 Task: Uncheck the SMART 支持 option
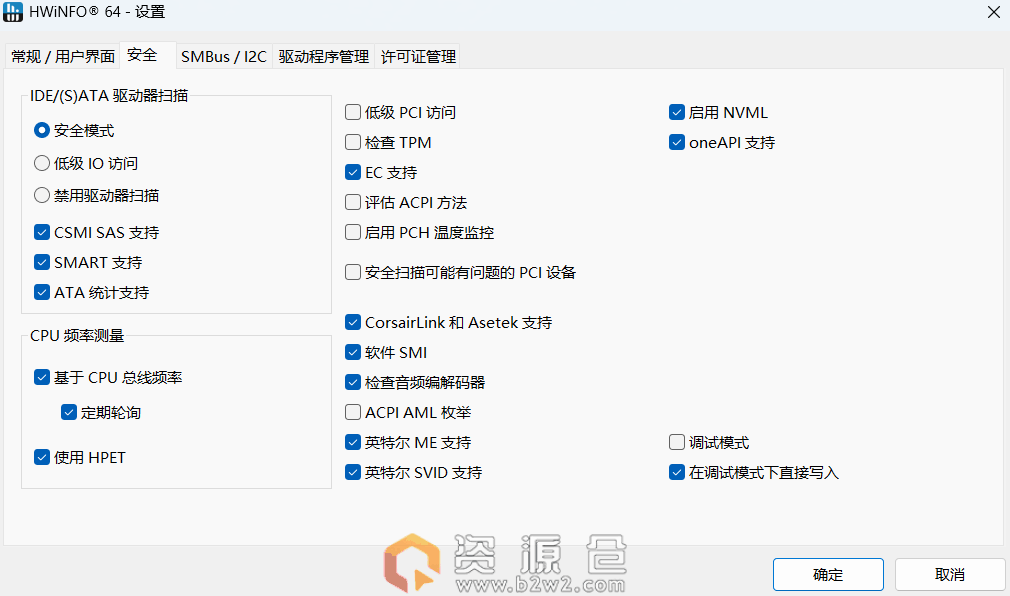click(x=42, y=262)
